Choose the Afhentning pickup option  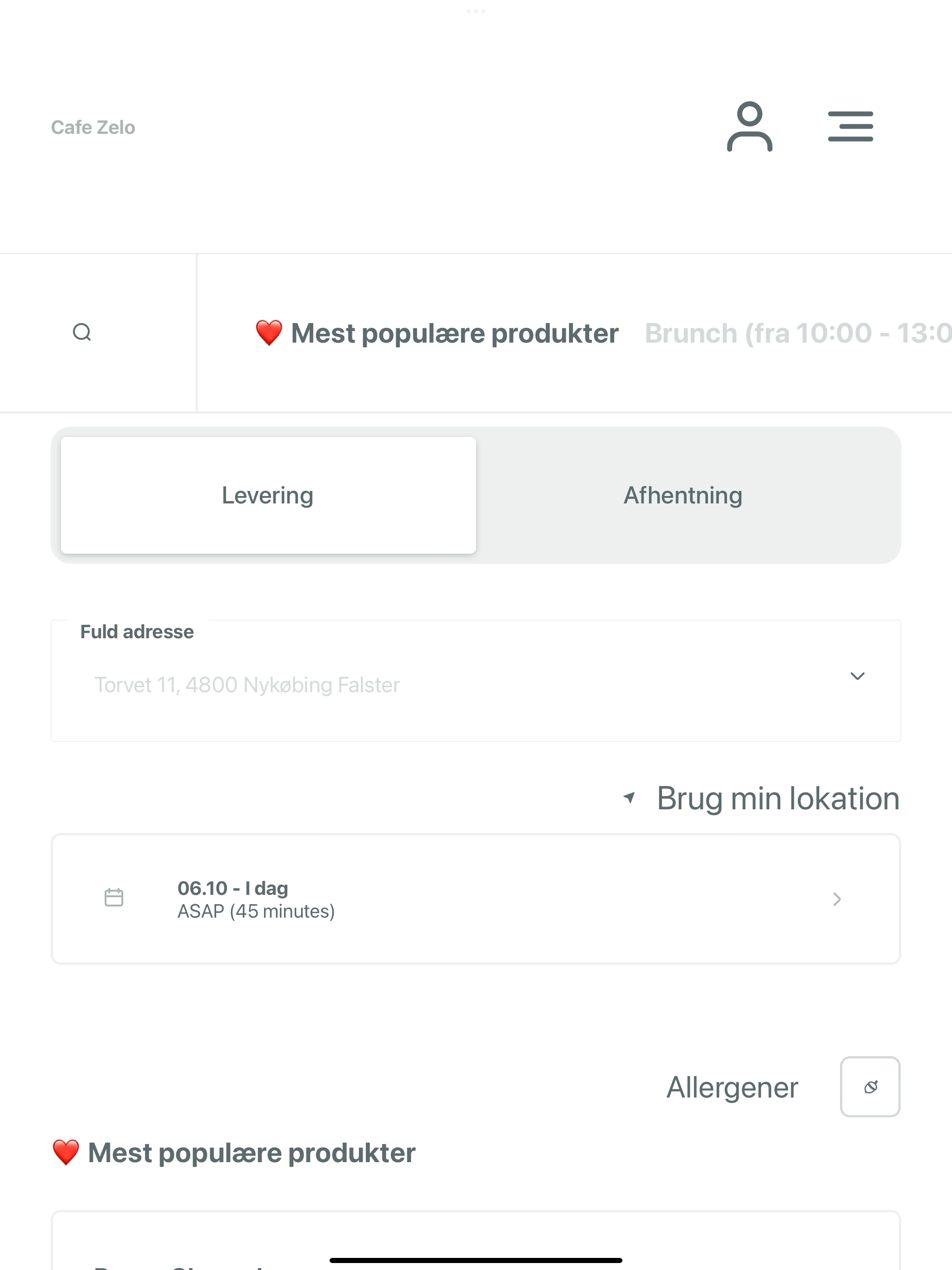pyautogui.click(x=683, y=495)
